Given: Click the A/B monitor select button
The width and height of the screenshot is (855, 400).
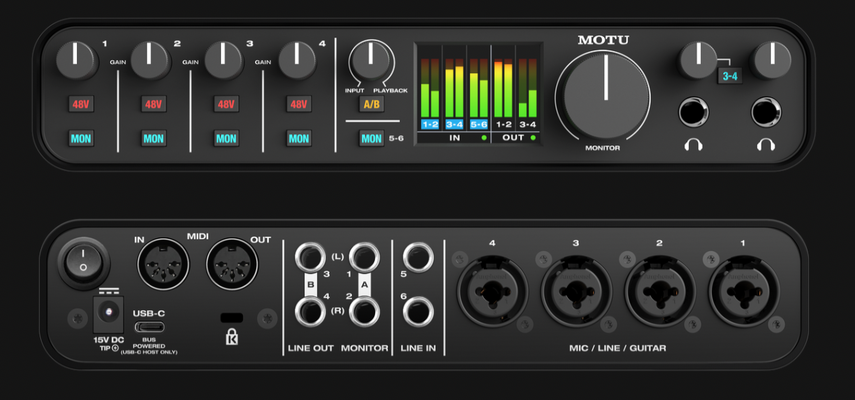Looking at the screenshot, I should click(x=371, y=104).
